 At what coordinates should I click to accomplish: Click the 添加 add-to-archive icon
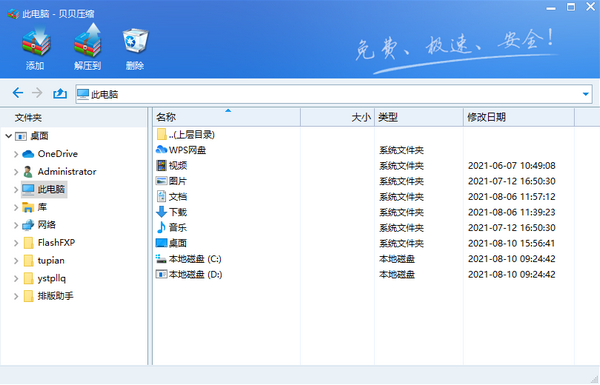pyautogui.click(x=36, y=41)
